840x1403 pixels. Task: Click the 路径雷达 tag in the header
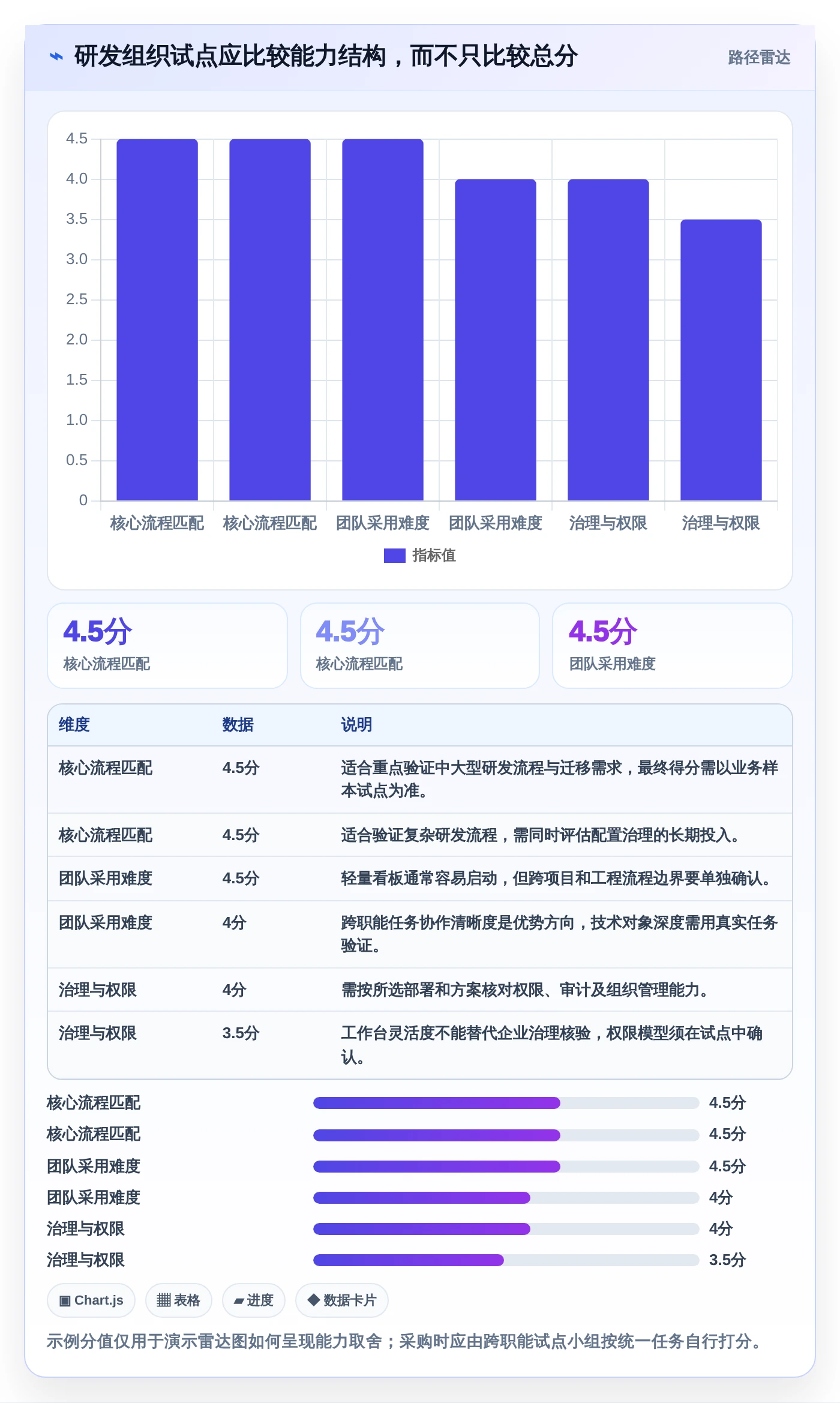[758, 57]
